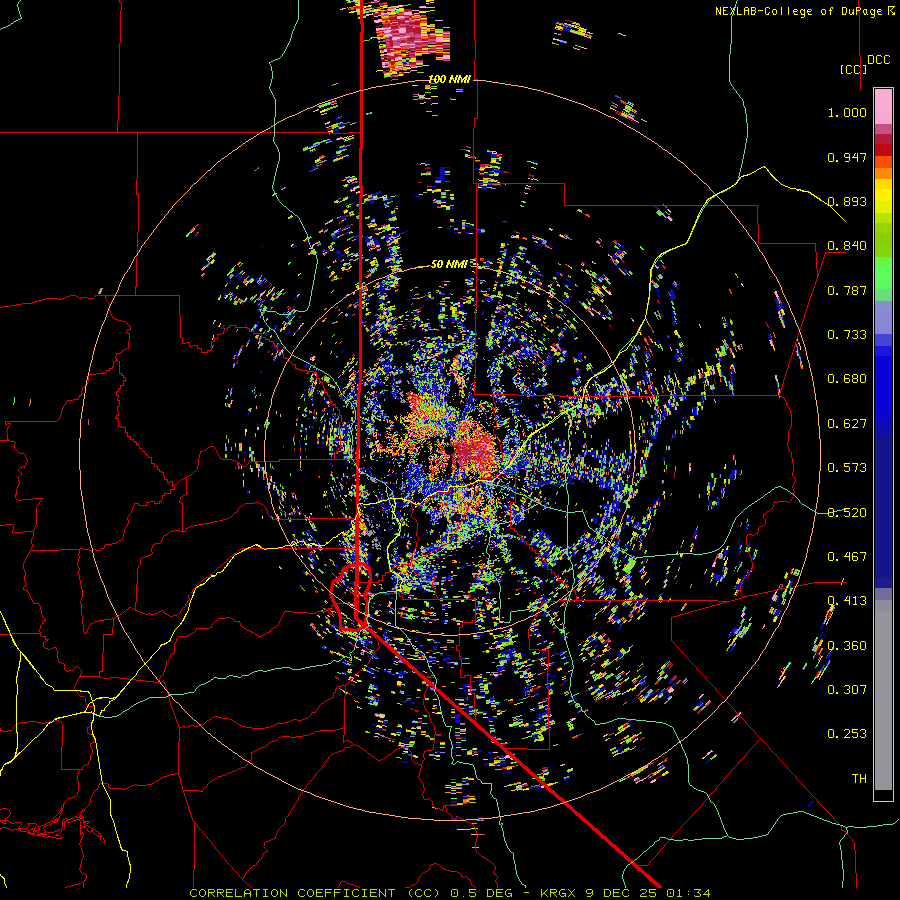
Task: Click the red-outlined polygon on map
Action: pyautogui.click(x=350, y=597)
